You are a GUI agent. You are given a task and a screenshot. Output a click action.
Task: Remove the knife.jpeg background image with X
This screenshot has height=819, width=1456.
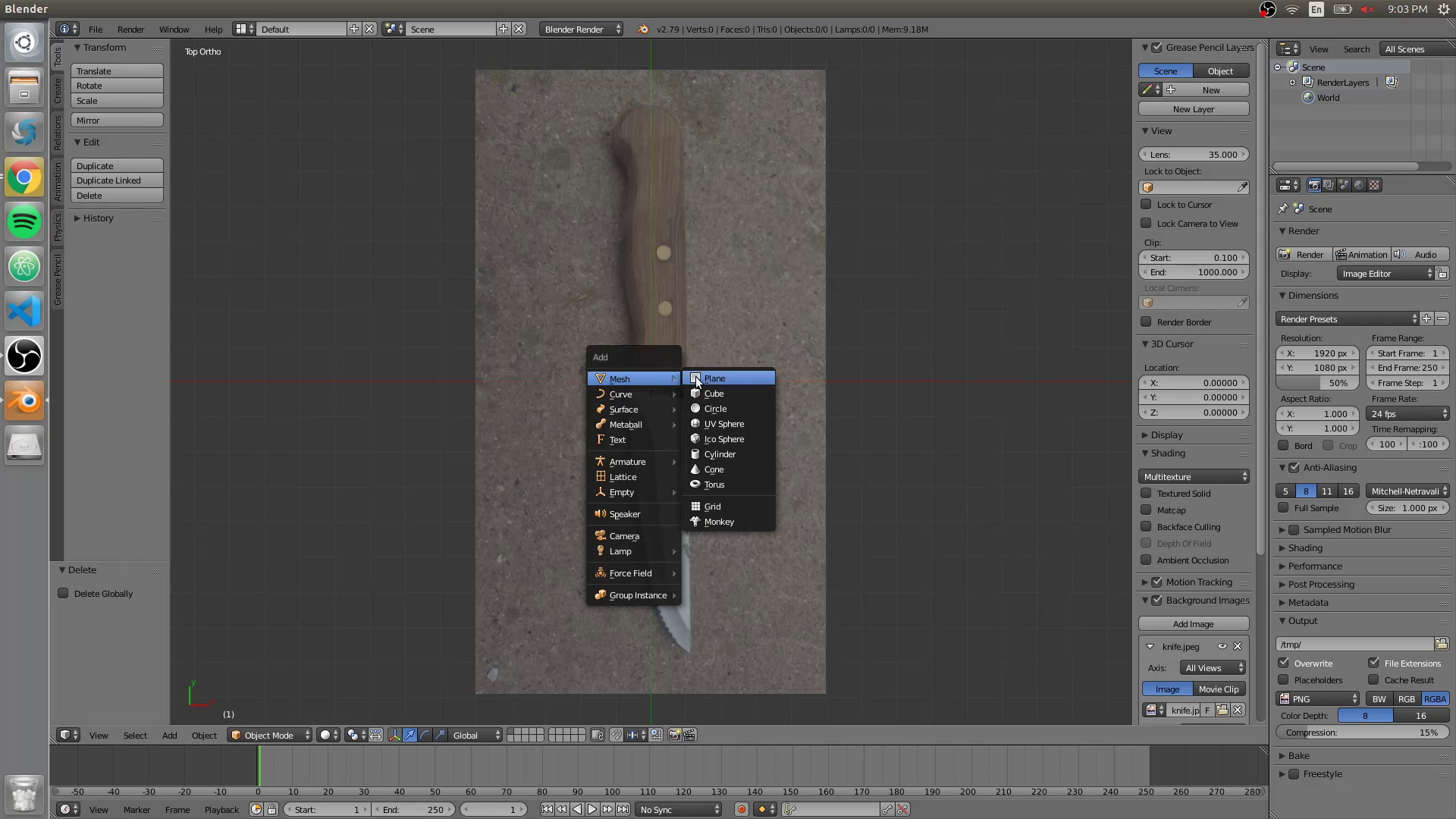[1238, 647]
